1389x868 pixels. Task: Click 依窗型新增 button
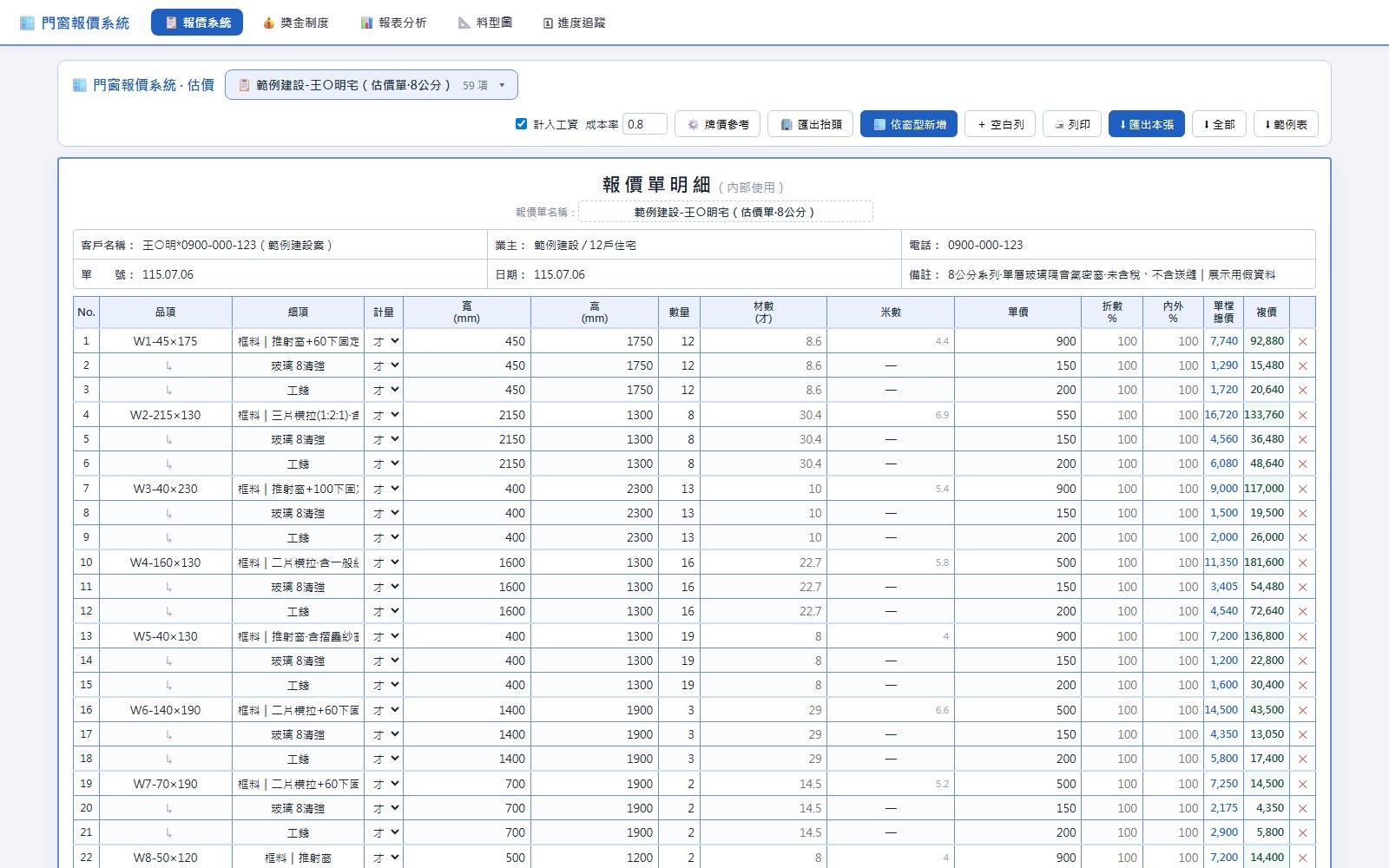(x=909, y=124)
